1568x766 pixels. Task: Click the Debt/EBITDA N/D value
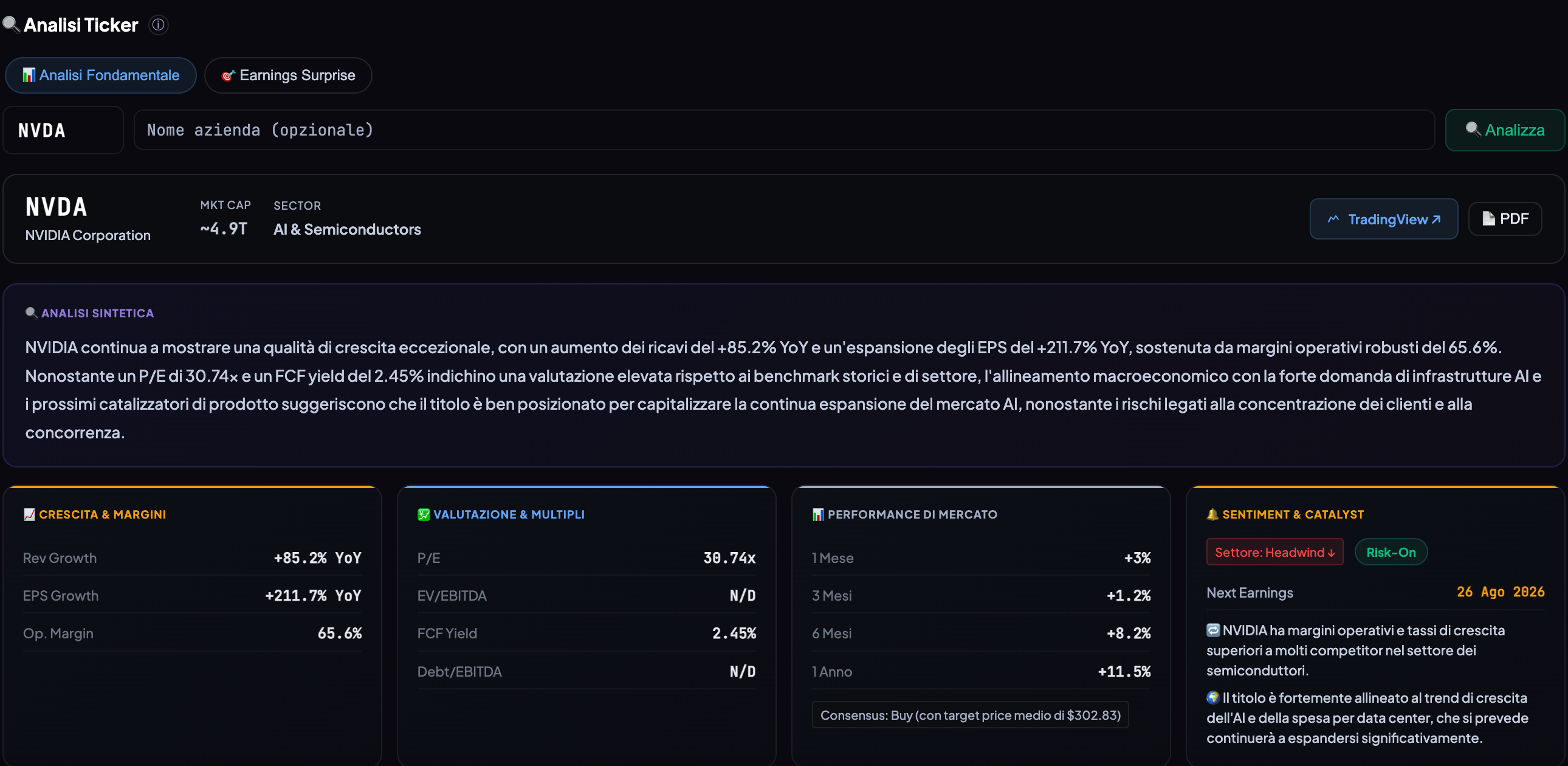point(743,672)
